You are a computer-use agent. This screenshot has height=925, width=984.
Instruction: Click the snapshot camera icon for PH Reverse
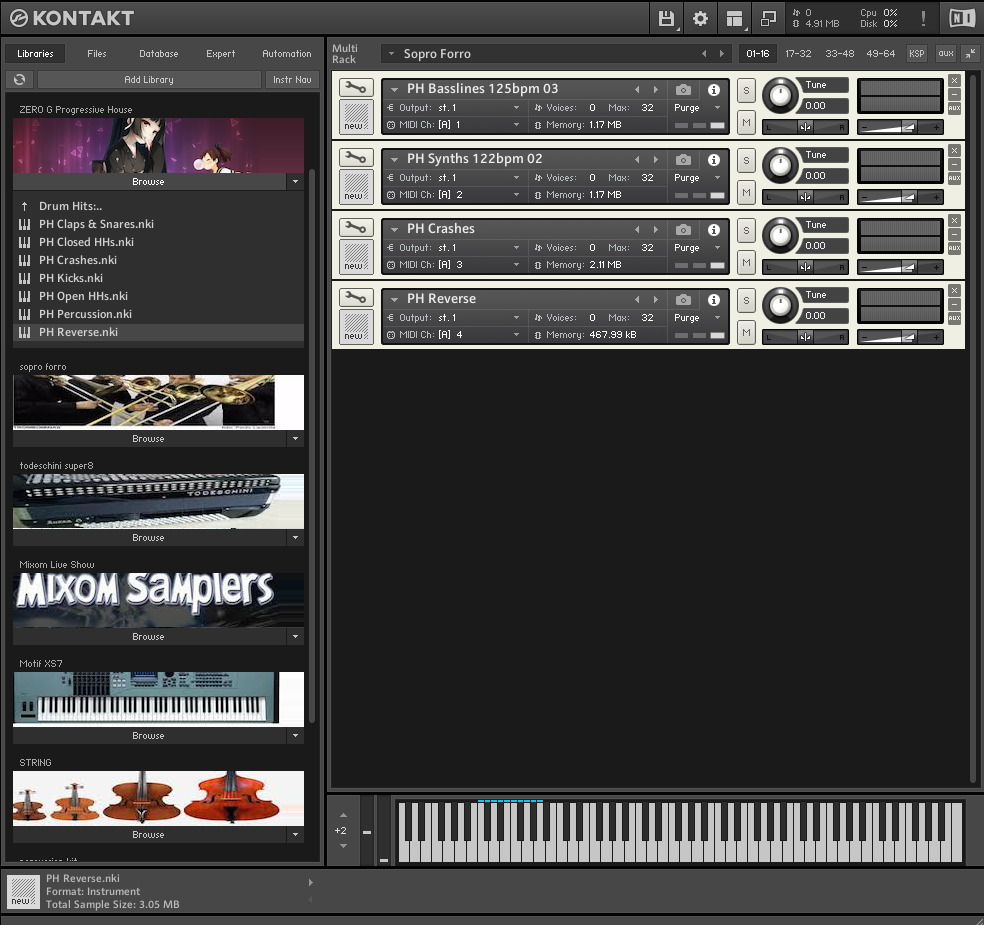coord(683,300)
